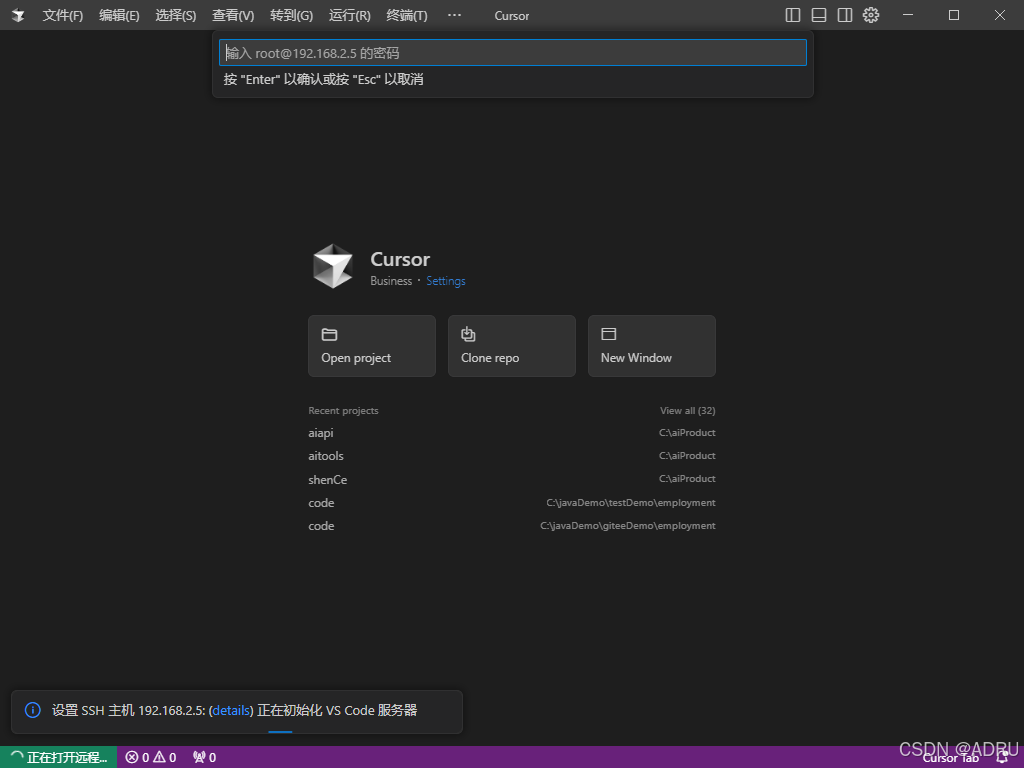Screen dimensions: 1024x768
Task: Click the details link in SSH notification
Action: click(231, 711)
